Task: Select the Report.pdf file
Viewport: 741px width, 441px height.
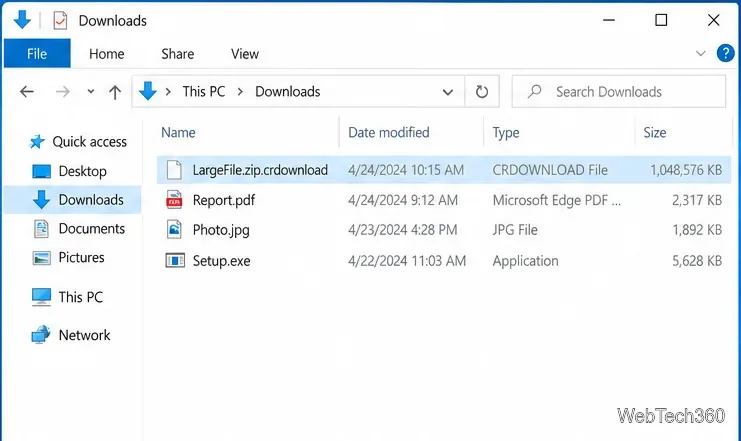Action: pyautogui.click(x=224, y=200)
